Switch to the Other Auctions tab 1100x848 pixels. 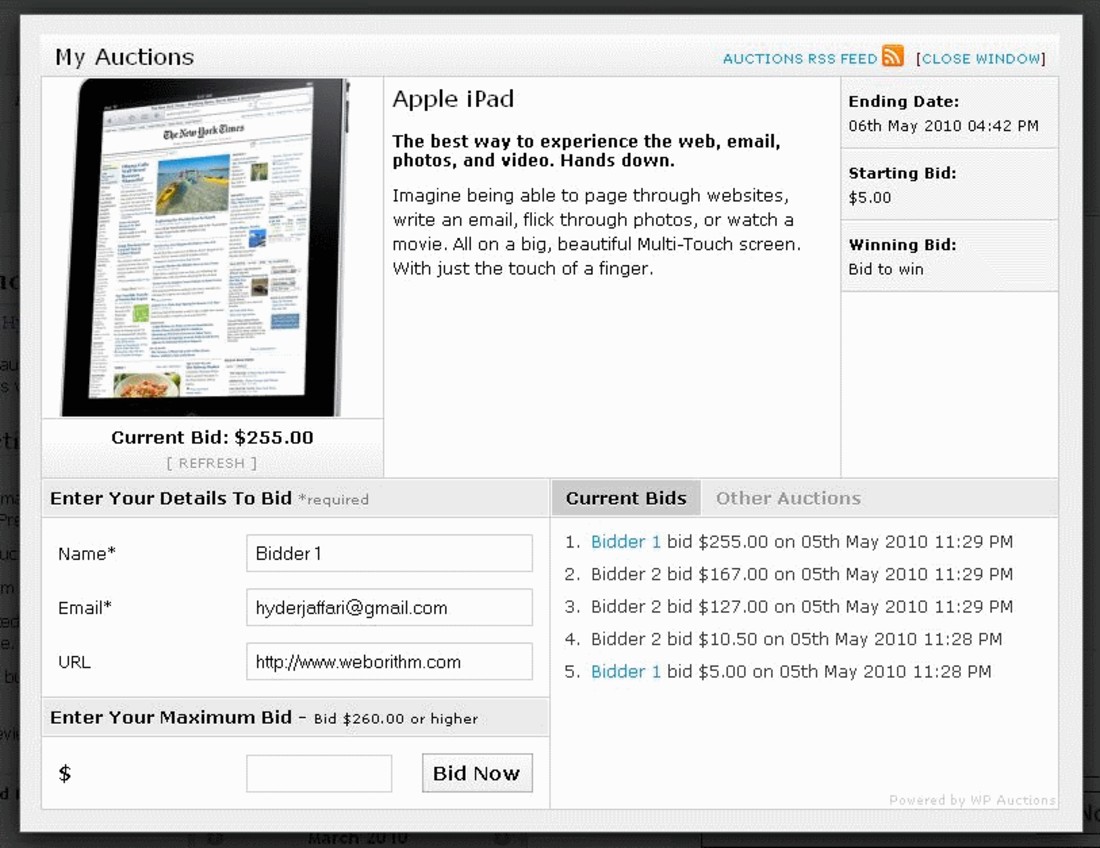[788, 498]
